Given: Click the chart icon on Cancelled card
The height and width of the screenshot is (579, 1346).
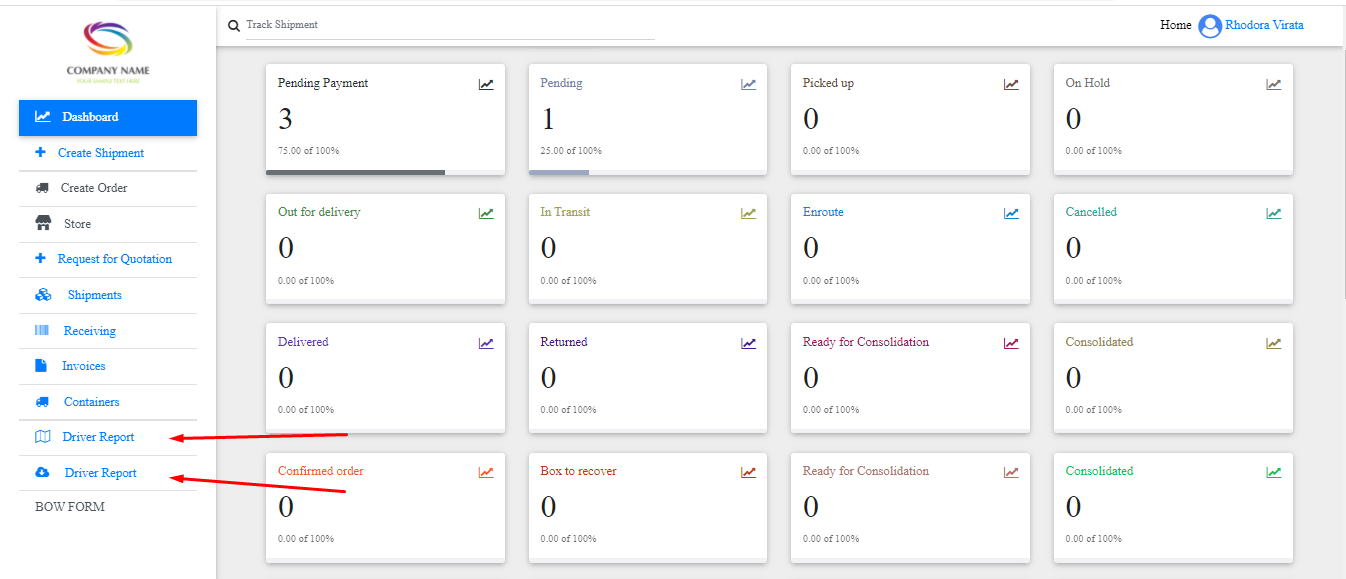Looking at the screenshot, I should coord(1274,213).
